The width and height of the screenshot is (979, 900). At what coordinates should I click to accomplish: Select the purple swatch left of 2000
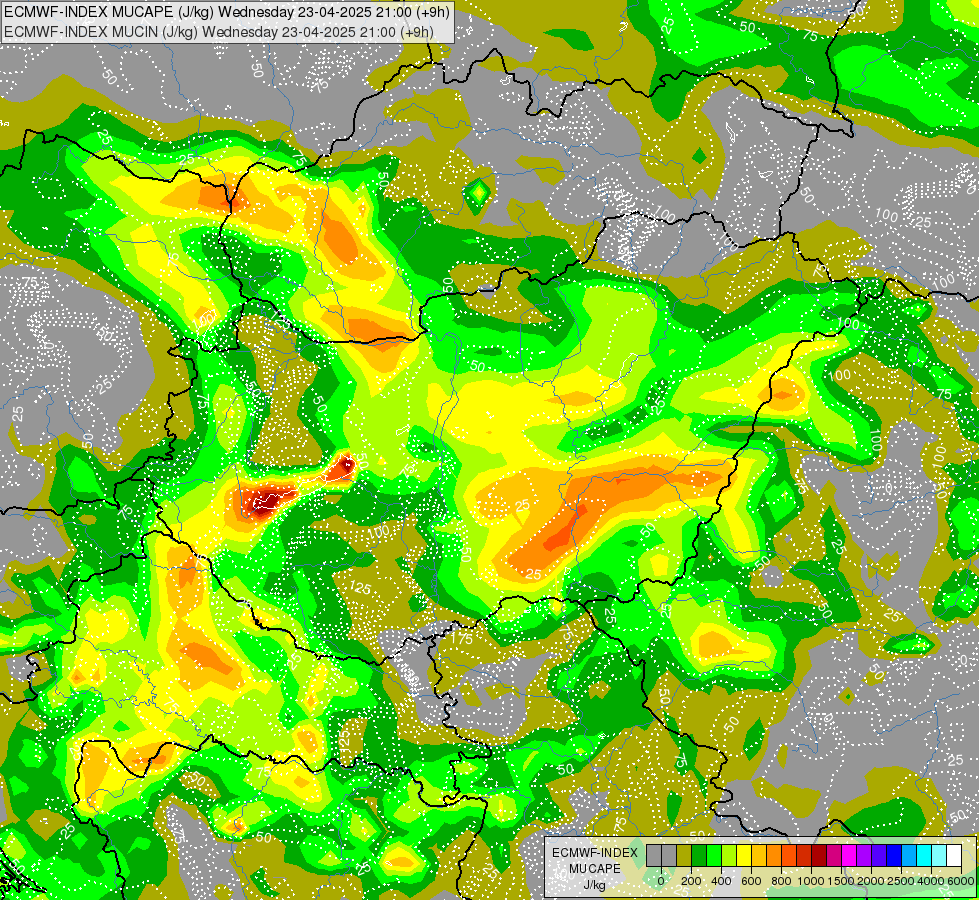pos(865,856)
